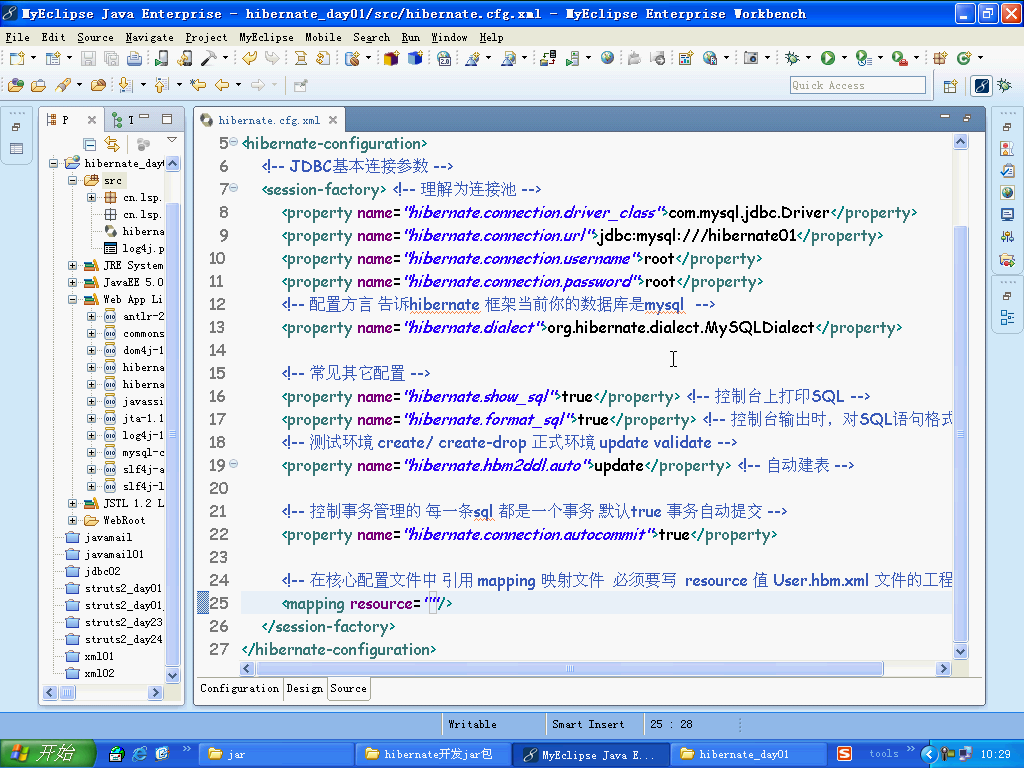This screenshot has height=768, width=1024.
Task: Click the Last Edit Location icon
Action: pyautogui.click(x=197, y=85)
